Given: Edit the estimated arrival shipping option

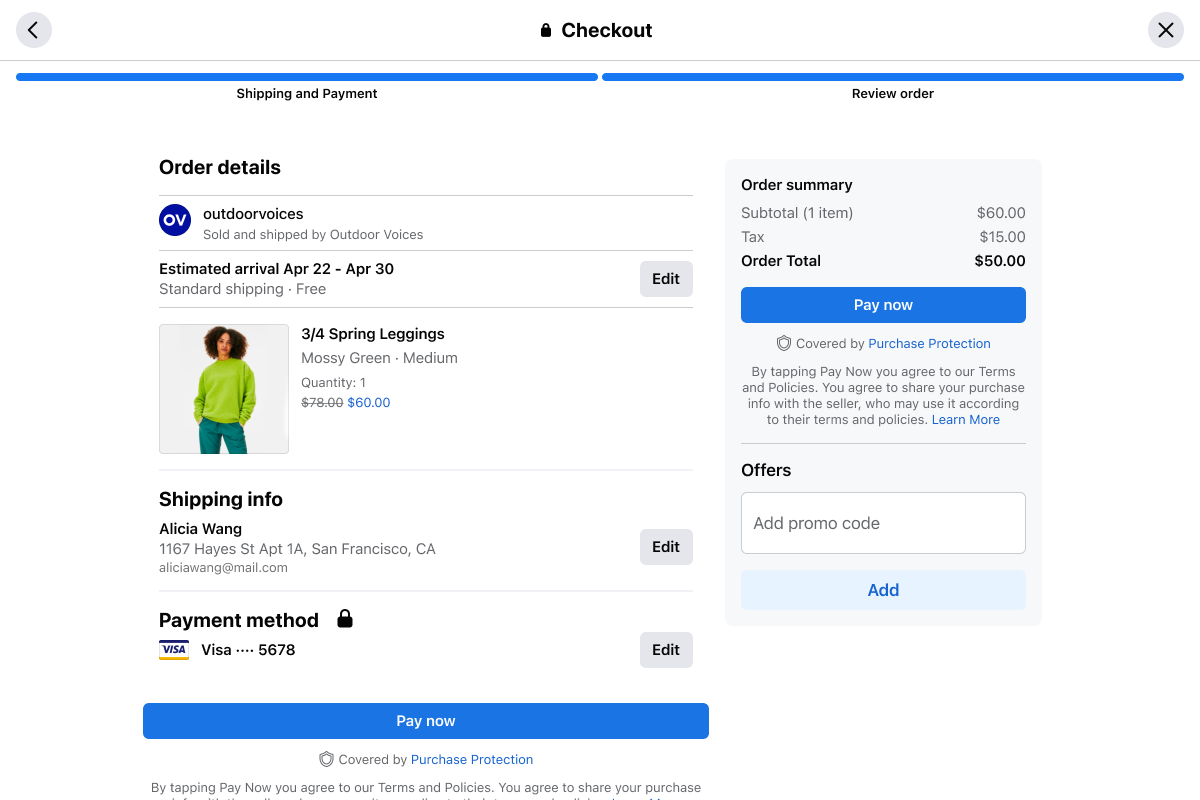Looking at the screenshot, I should pos(666,279).
